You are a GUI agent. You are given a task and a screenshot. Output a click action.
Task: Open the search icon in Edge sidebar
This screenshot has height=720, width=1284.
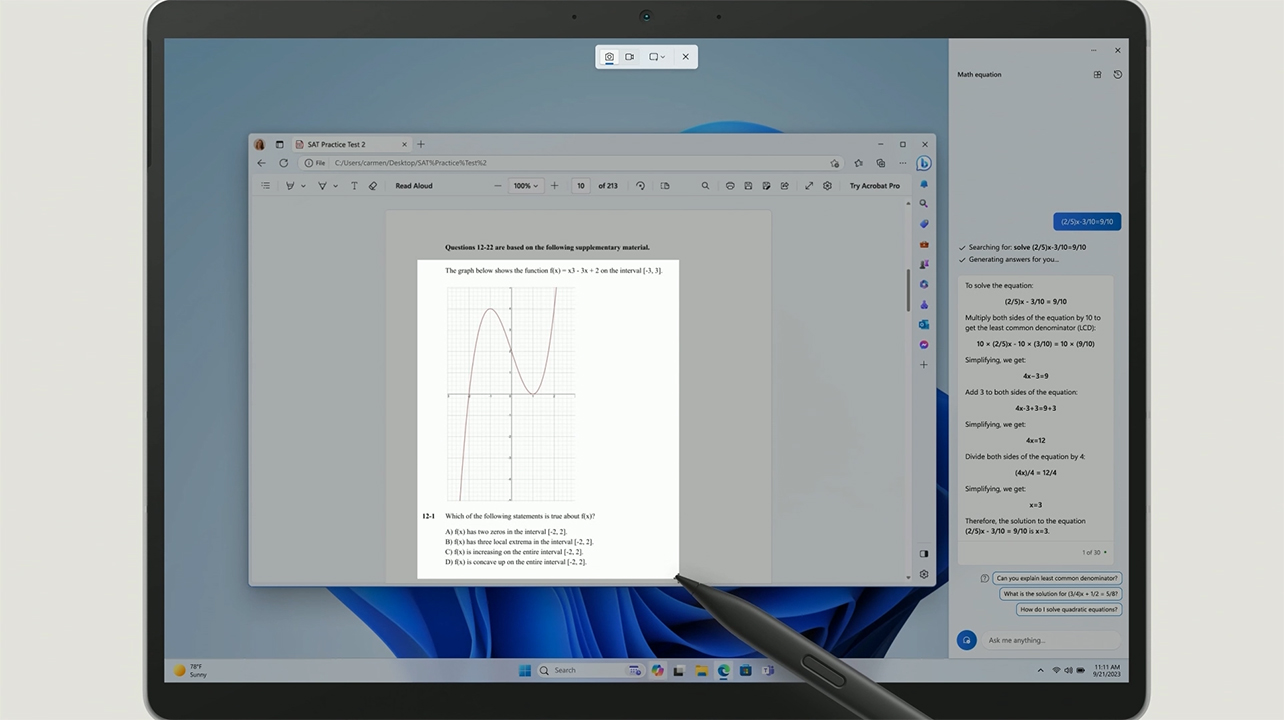point(924,204)
